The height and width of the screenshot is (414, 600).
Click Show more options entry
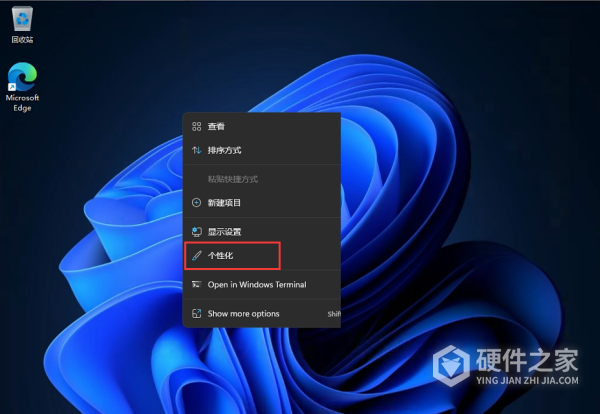coord(262,314)
